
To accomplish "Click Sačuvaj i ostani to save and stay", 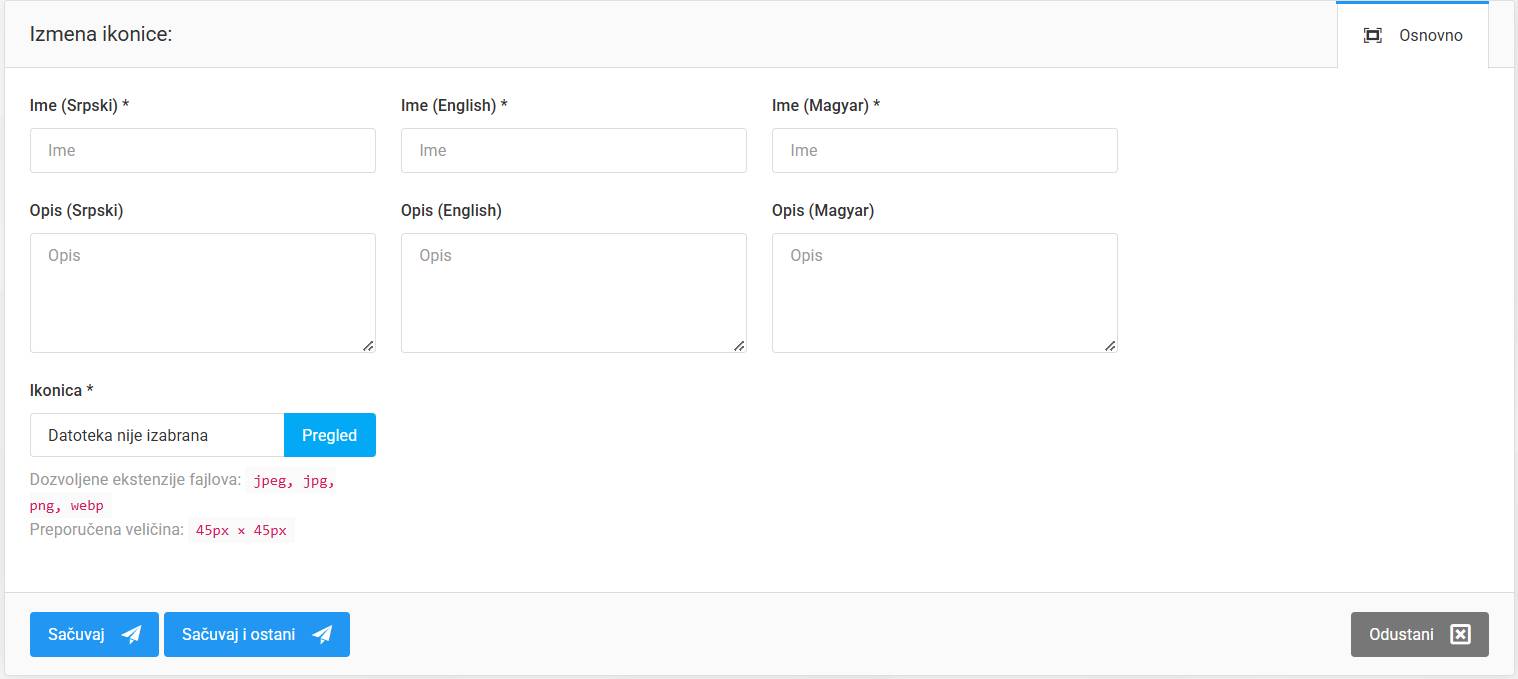I will click(x=256, y=634).
